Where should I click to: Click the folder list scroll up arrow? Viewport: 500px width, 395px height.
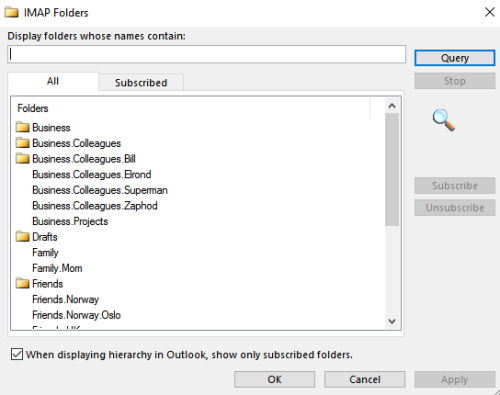pyautogui.click(x=392, y=106)
